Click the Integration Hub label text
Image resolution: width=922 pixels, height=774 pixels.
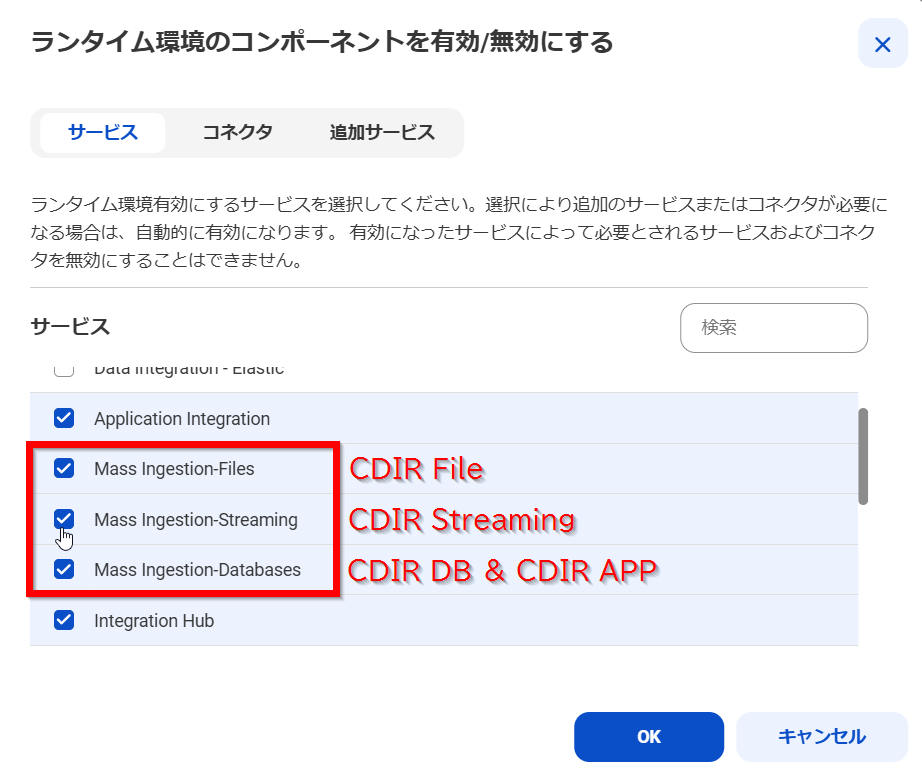(x=154, y=620)
